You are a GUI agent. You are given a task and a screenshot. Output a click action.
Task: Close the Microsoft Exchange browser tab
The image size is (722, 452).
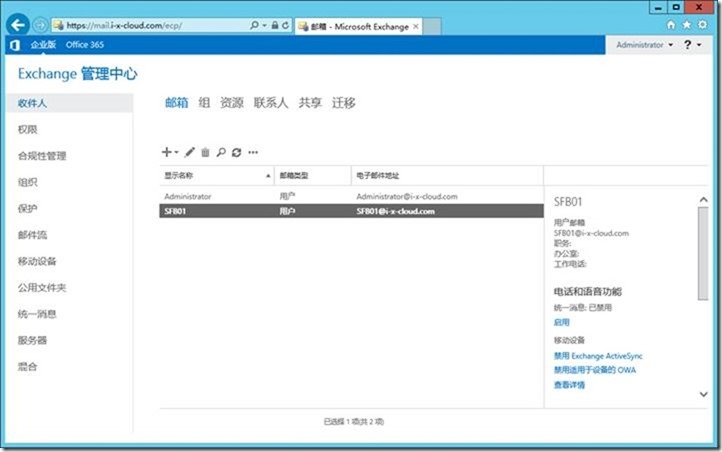click(x=416, y=26)
